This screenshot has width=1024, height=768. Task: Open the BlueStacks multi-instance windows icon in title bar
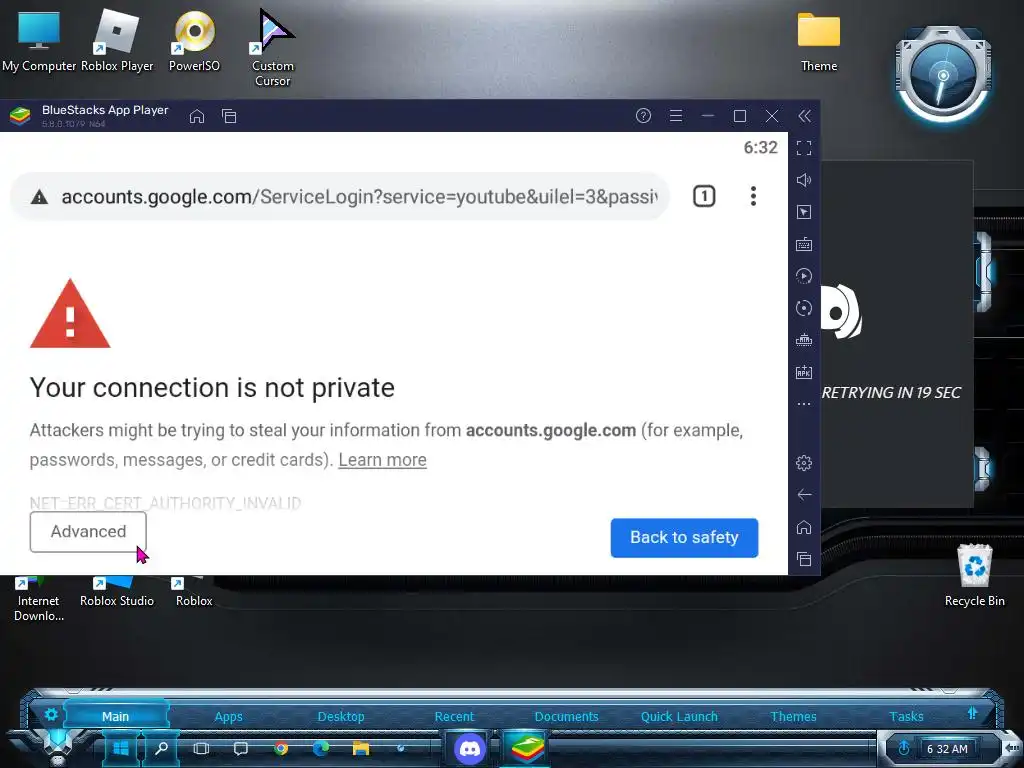pyautogui.click(x=229, y=116)
